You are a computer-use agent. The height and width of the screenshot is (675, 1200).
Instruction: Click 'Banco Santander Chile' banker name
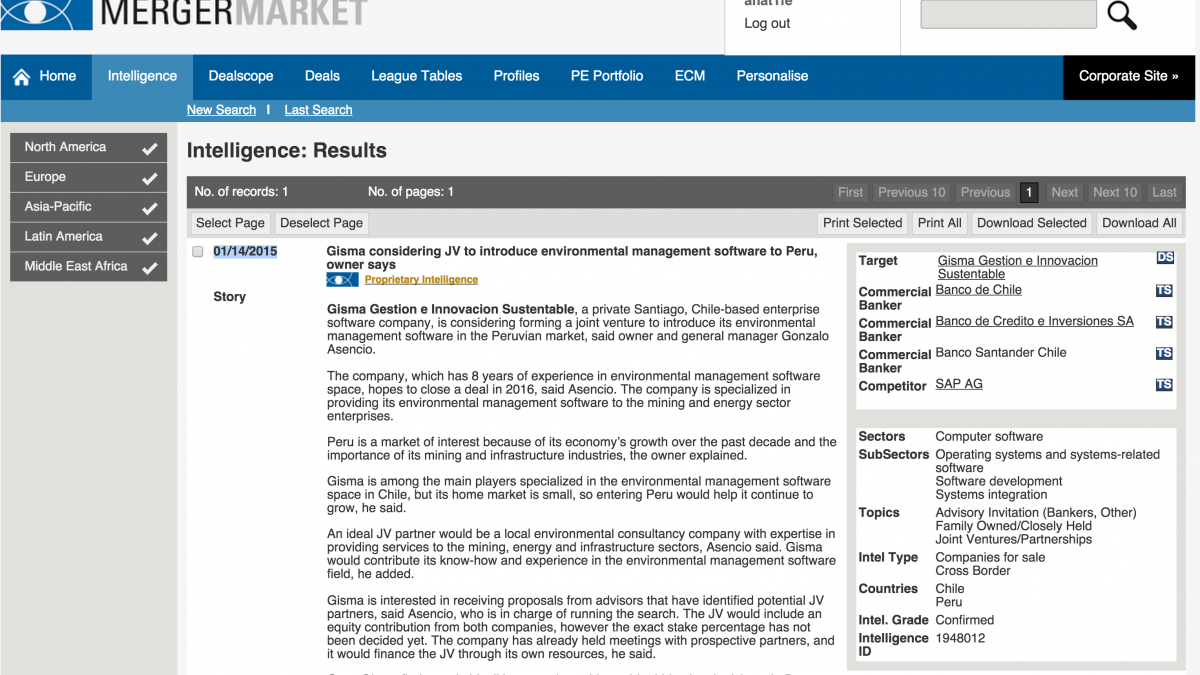(x=1001, y=353)
